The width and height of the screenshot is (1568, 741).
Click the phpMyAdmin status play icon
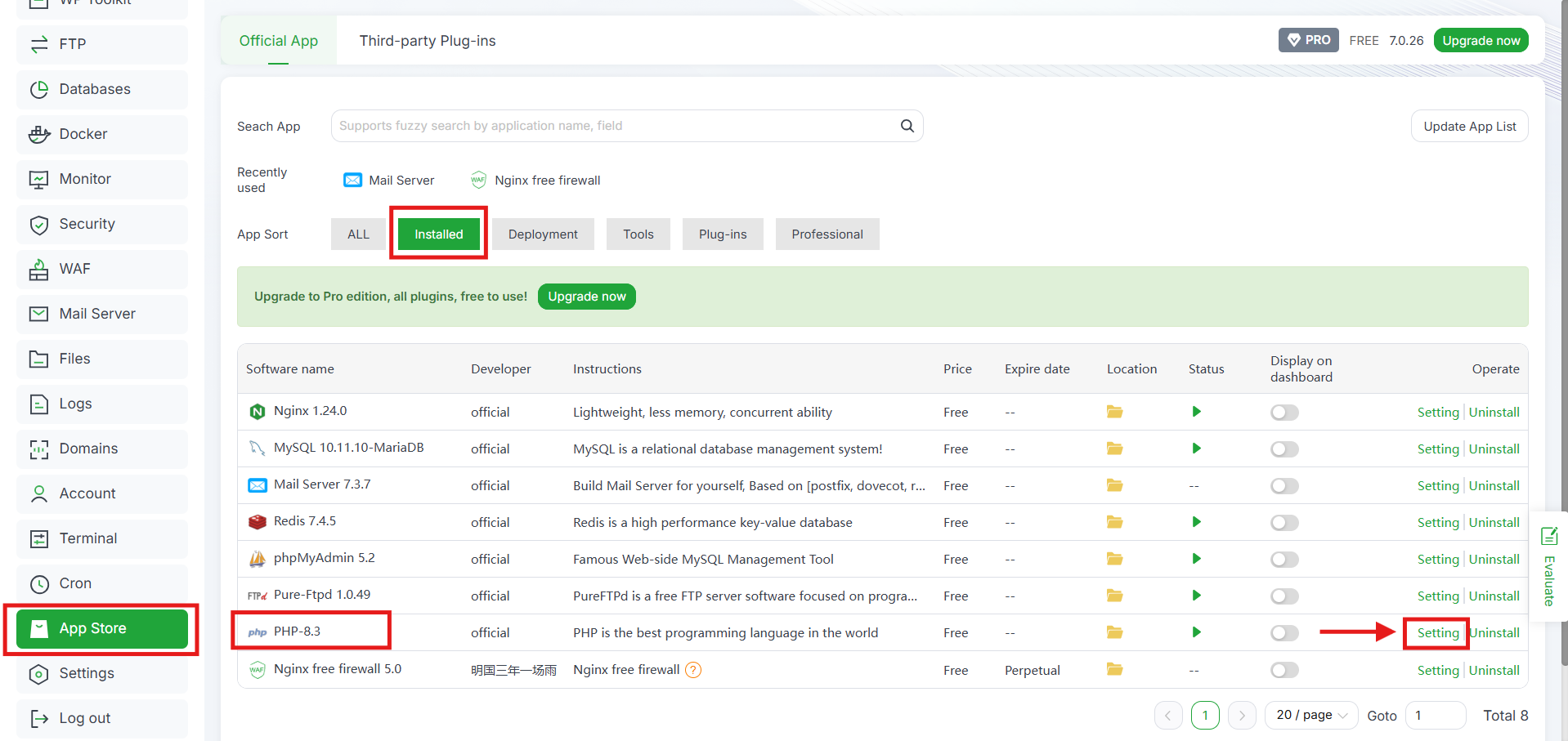(1196, 559)
